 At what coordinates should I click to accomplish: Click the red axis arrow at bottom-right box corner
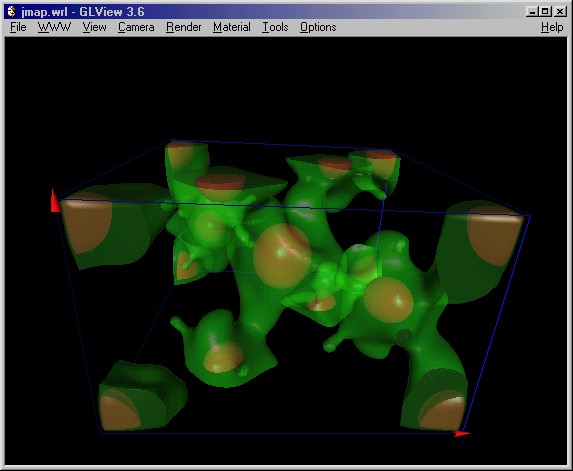[461, 433]
